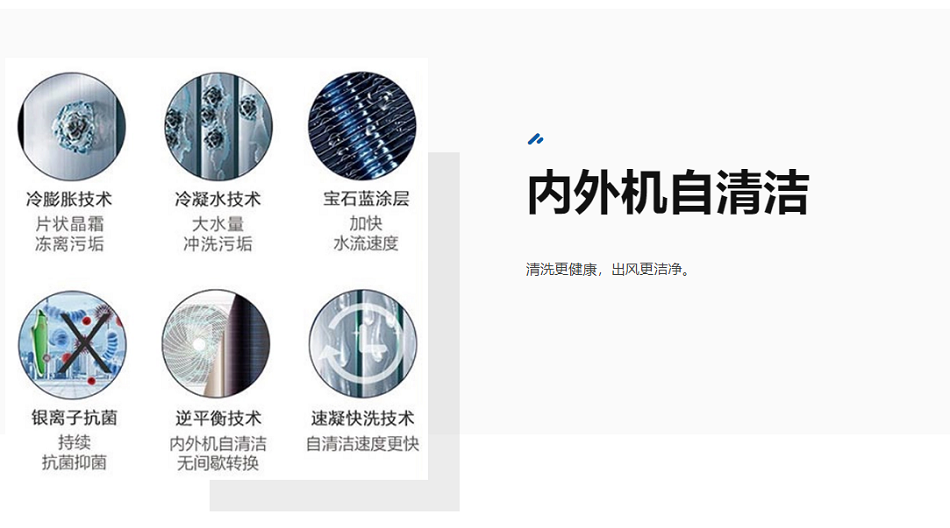Click the 速凝快洗技术 circular arrows image
This screenshot has height=528, width=950.
(363, 344)
